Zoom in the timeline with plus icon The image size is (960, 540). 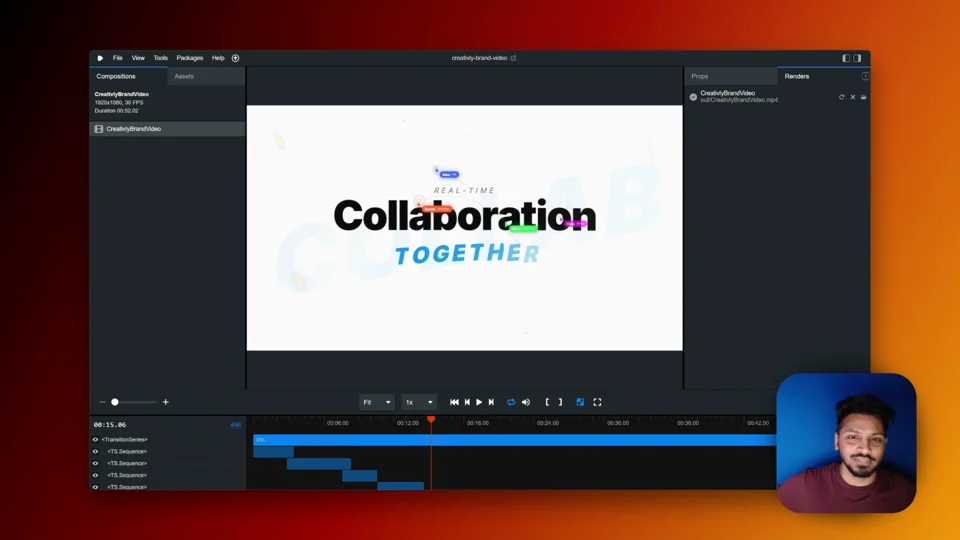pos(165,402)
